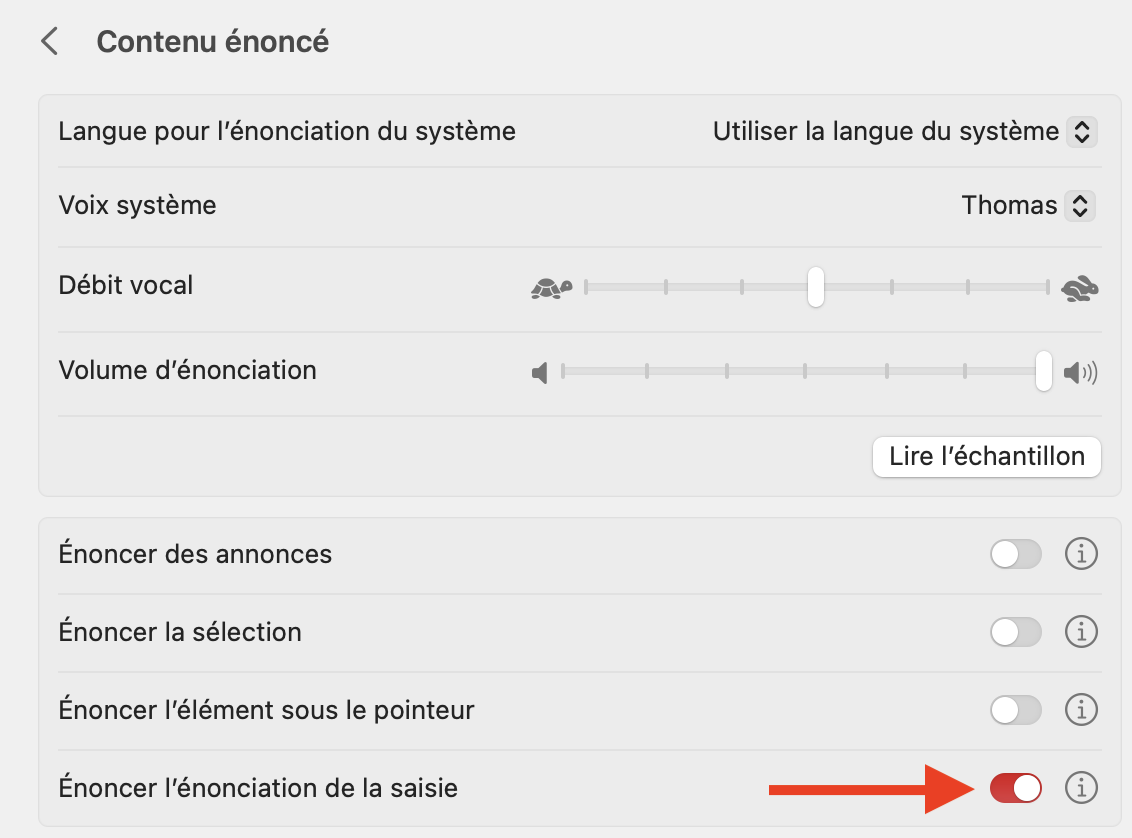Click the Volume d'énonciation slider handle
The image size is (1132, 838).
point(1044,371)
